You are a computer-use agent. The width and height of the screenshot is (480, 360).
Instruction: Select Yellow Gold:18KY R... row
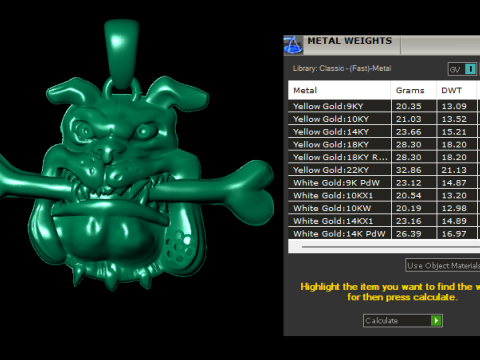coord(384,157)
